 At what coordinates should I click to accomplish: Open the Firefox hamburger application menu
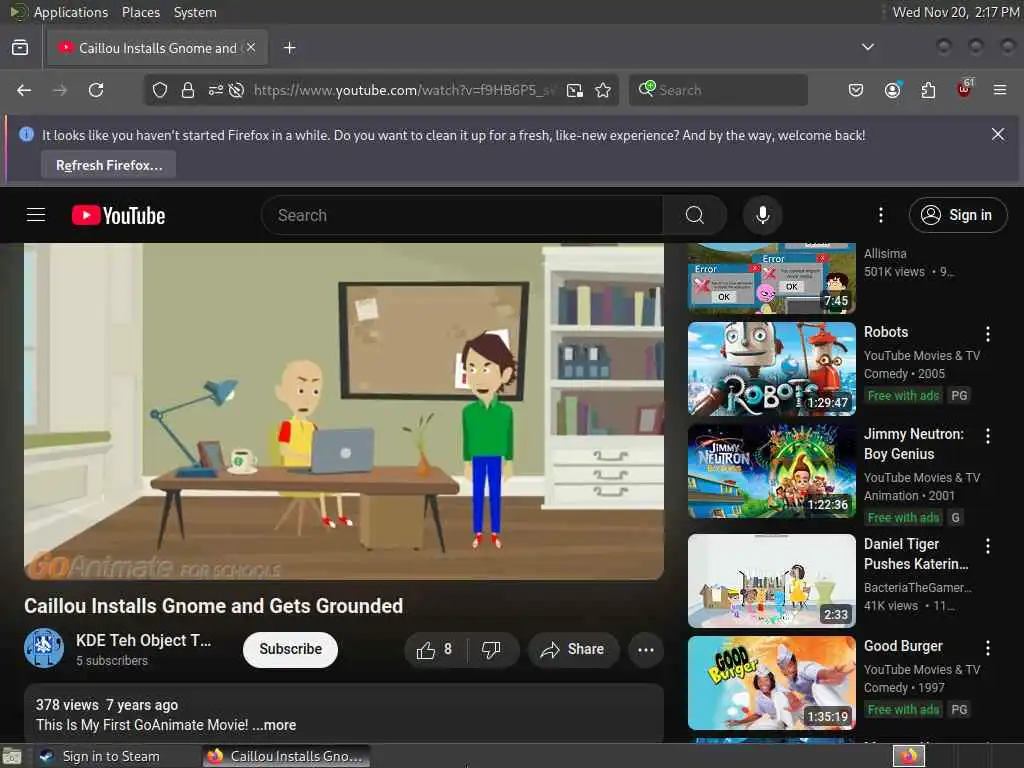(x=1000, y=90)
